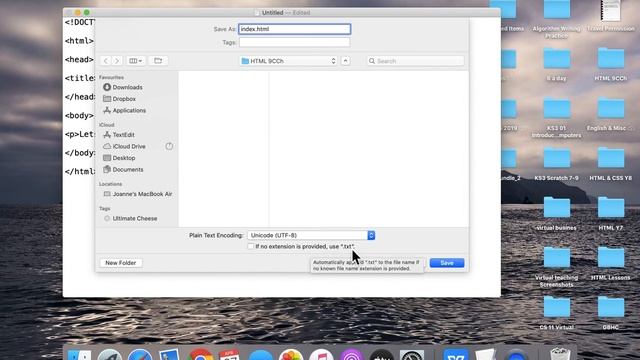Select the Travel Permission document on desktop

(611, 16)
